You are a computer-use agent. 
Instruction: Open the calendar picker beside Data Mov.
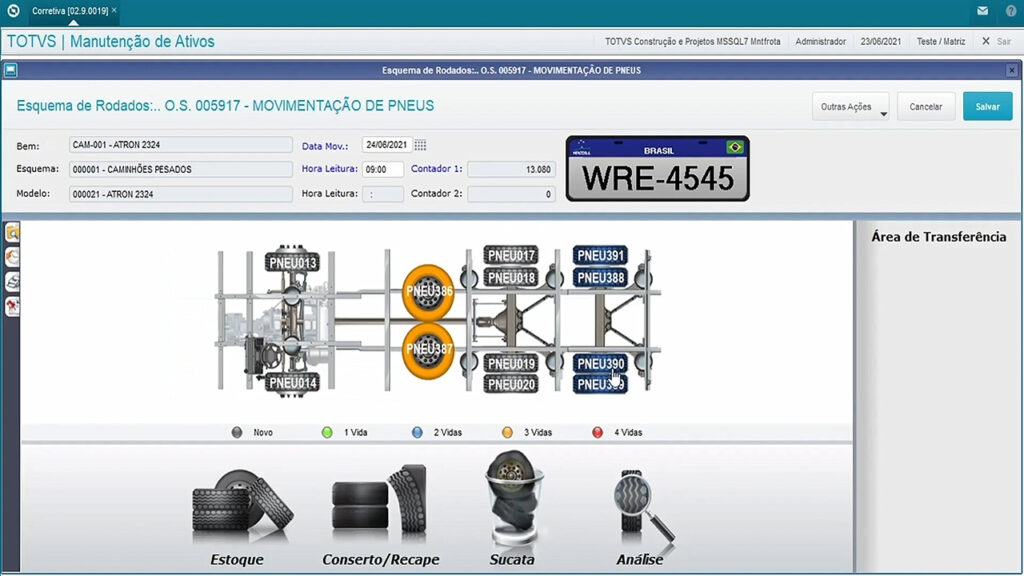421,145
